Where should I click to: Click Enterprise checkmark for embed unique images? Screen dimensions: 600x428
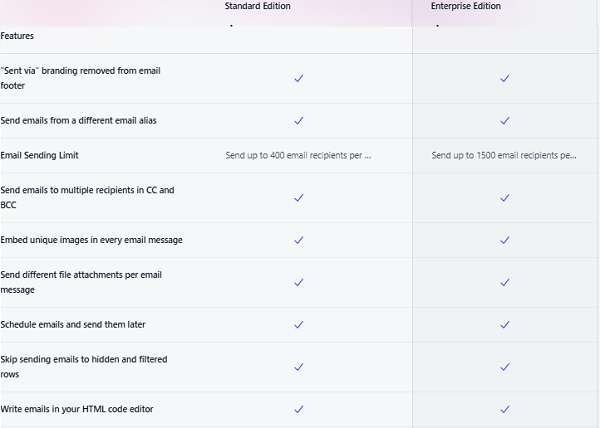click(x=505, y=240)
